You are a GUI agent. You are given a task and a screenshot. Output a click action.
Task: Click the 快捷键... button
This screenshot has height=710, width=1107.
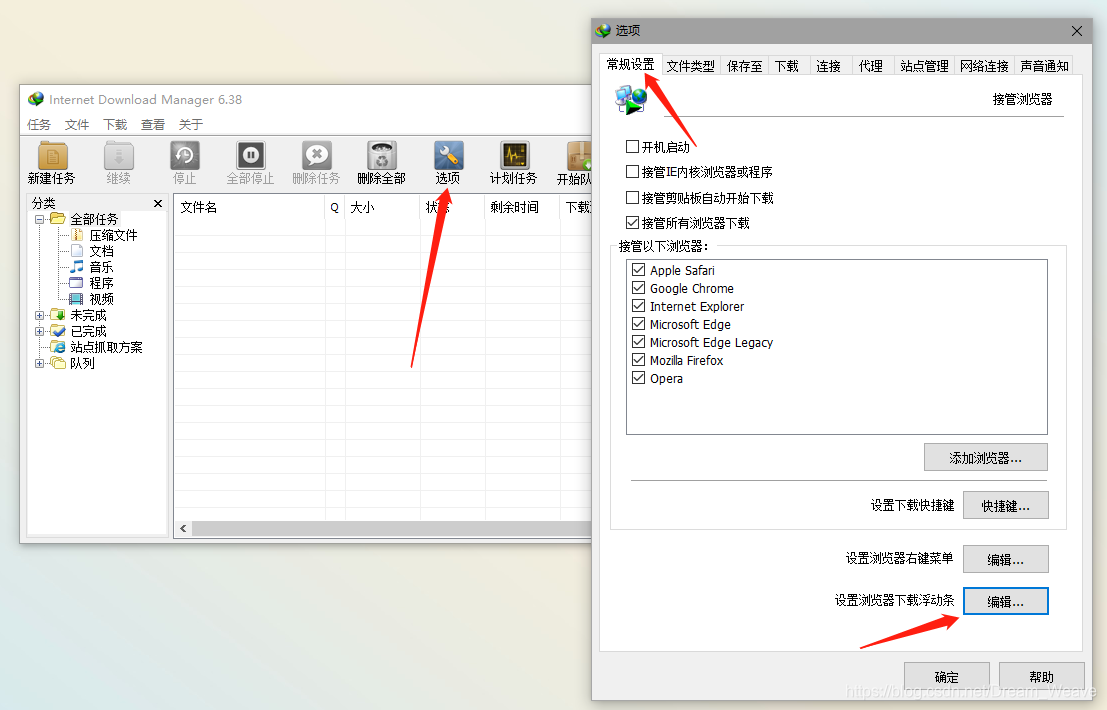pos(1005,505)
